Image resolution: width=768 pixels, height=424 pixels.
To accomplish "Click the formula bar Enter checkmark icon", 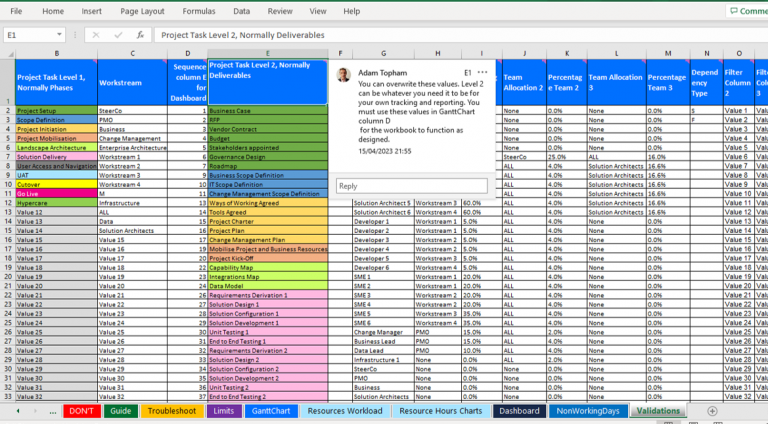I will [x=118, y=35].
